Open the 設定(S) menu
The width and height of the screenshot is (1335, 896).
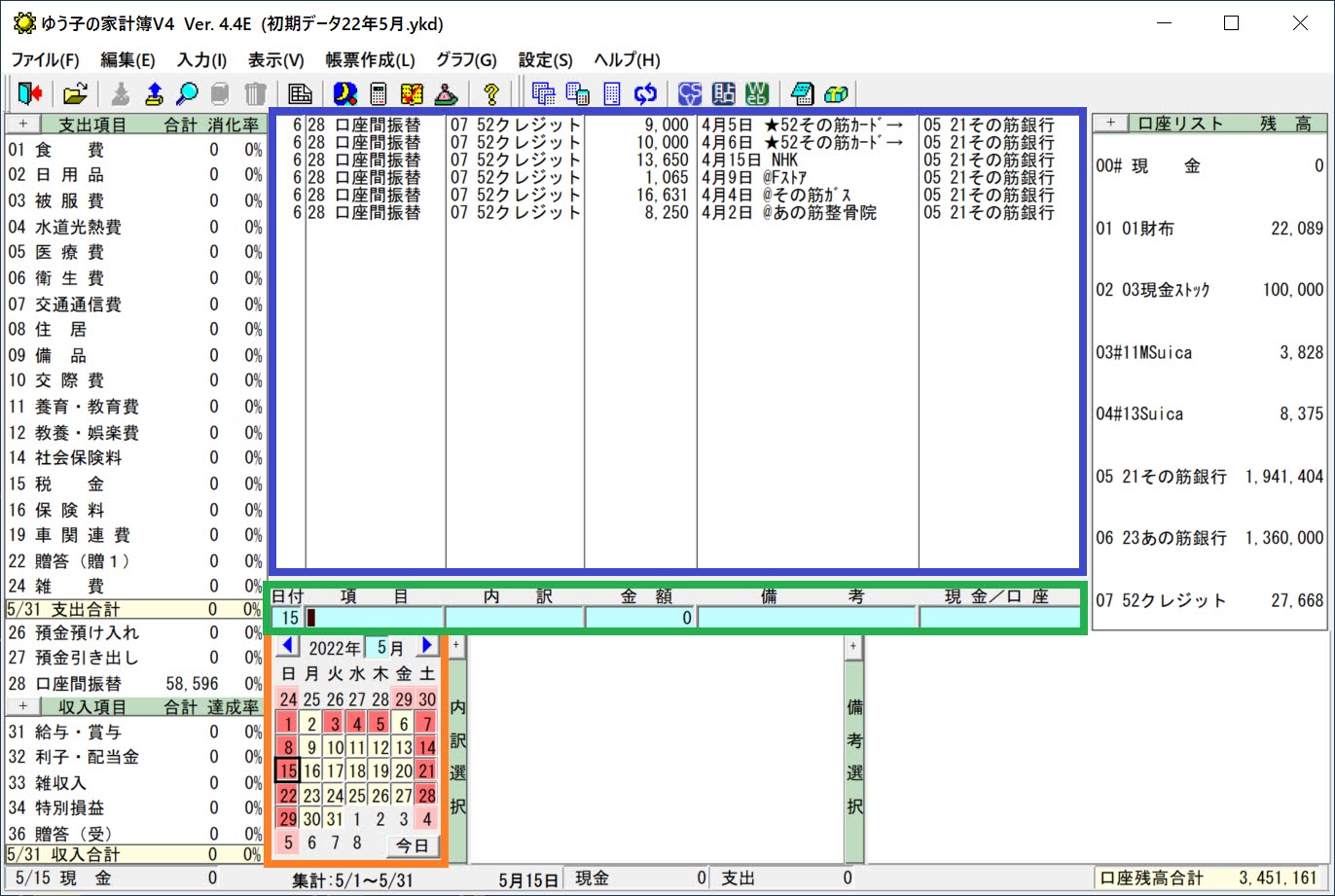coord(546,59)
